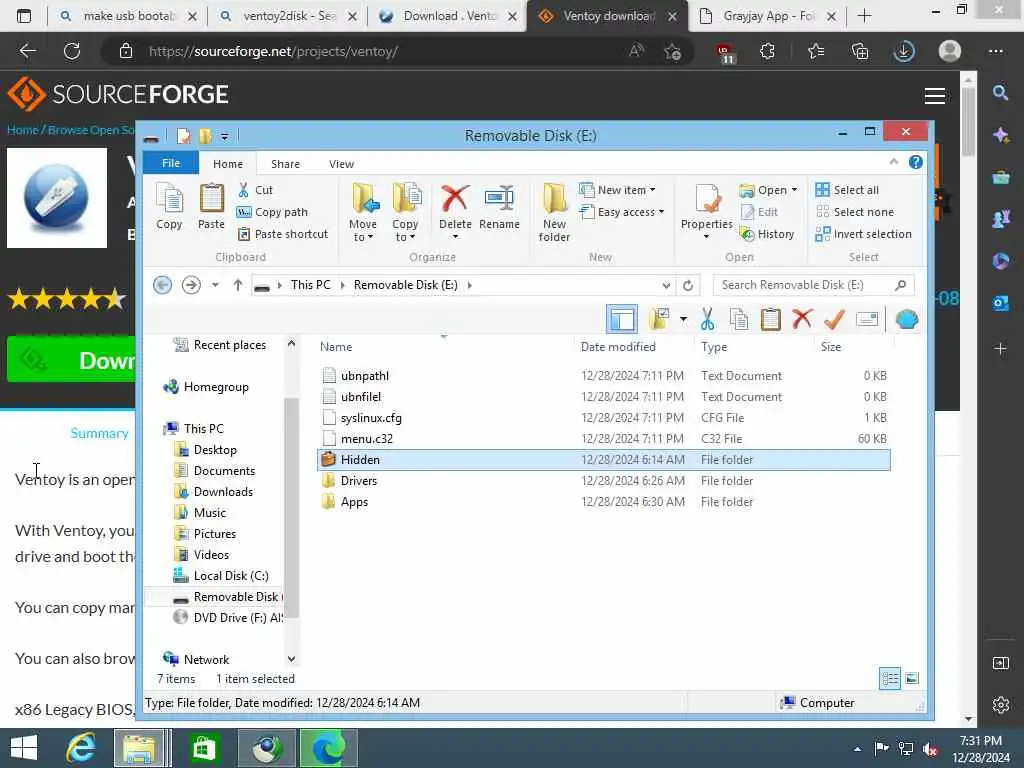Click the green Download button on SourceForge
1024x768 pixels.
pyautogui.click(x=71, y=360)
